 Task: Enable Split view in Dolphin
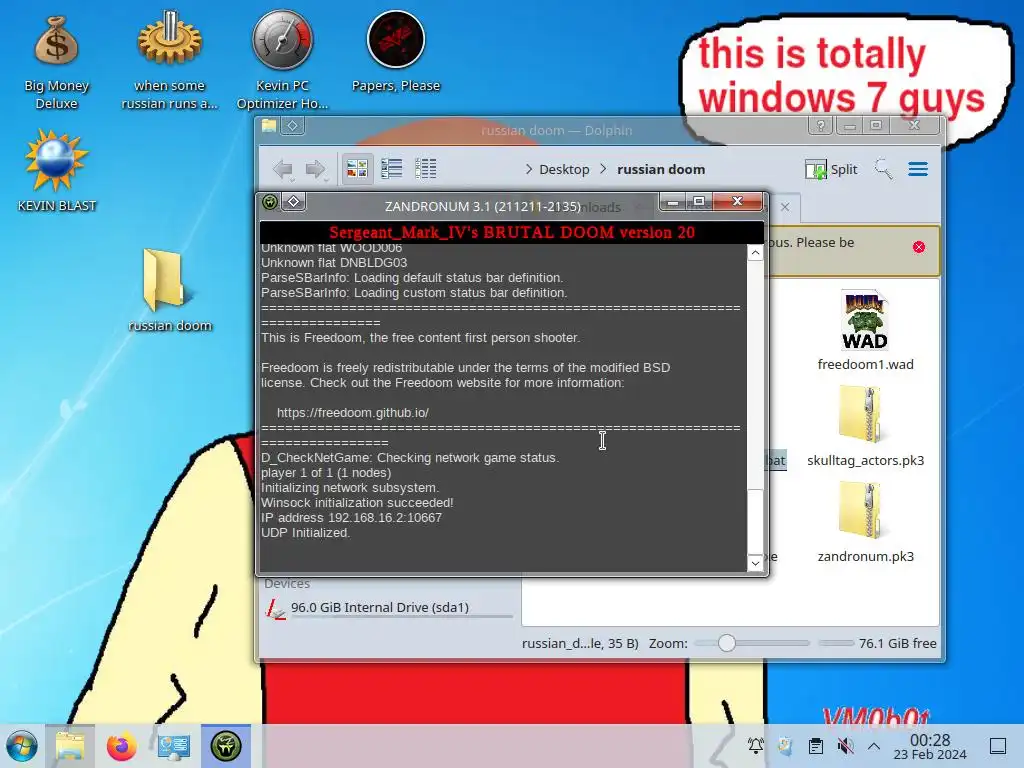click(831, 169)
